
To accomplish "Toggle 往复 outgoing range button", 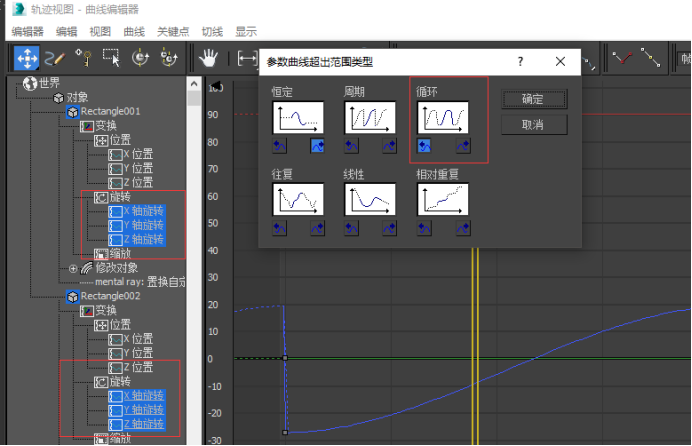I will click(x=317, y=228).
